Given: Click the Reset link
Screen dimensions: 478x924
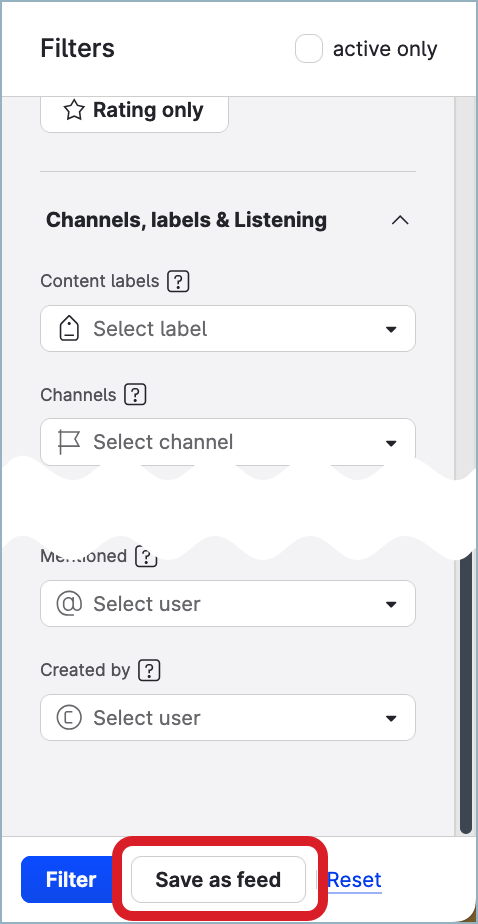Looking at the screenshot, I should pos(354,880).
